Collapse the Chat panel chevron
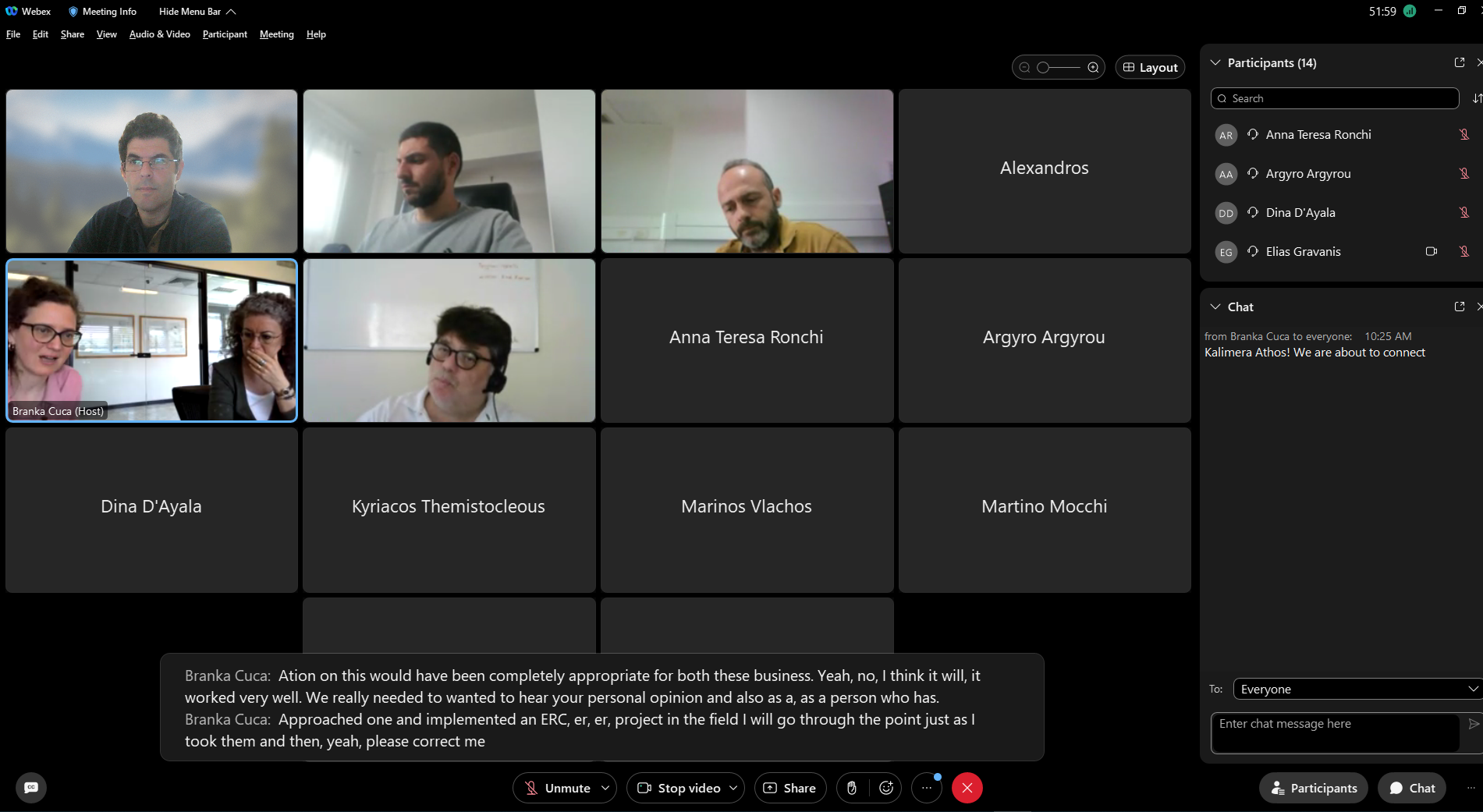This screenshot has width=1483, height=812. point(1215,307)
